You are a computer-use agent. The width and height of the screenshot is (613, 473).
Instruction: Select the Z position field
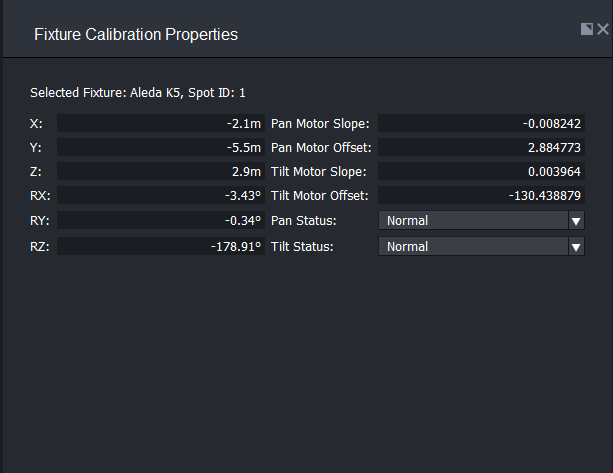[x=161, y=172]
